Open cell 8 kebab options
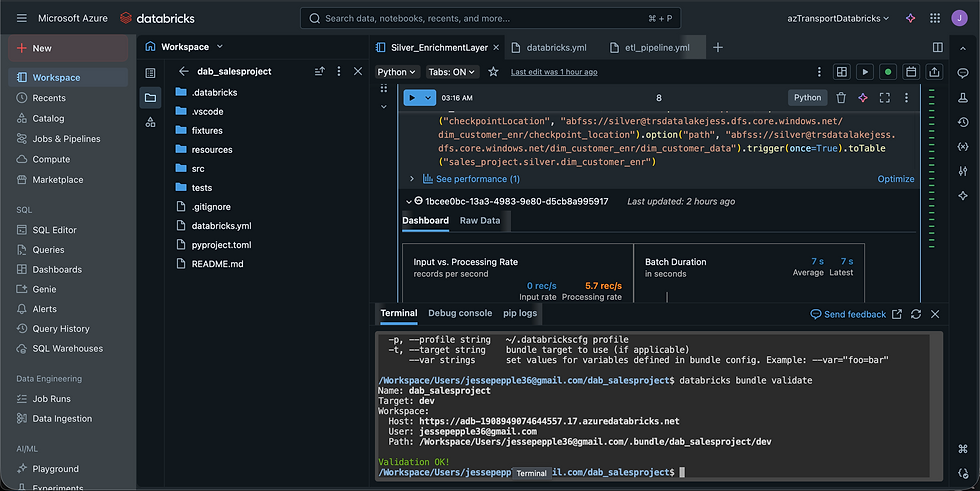 click(906, 97)
